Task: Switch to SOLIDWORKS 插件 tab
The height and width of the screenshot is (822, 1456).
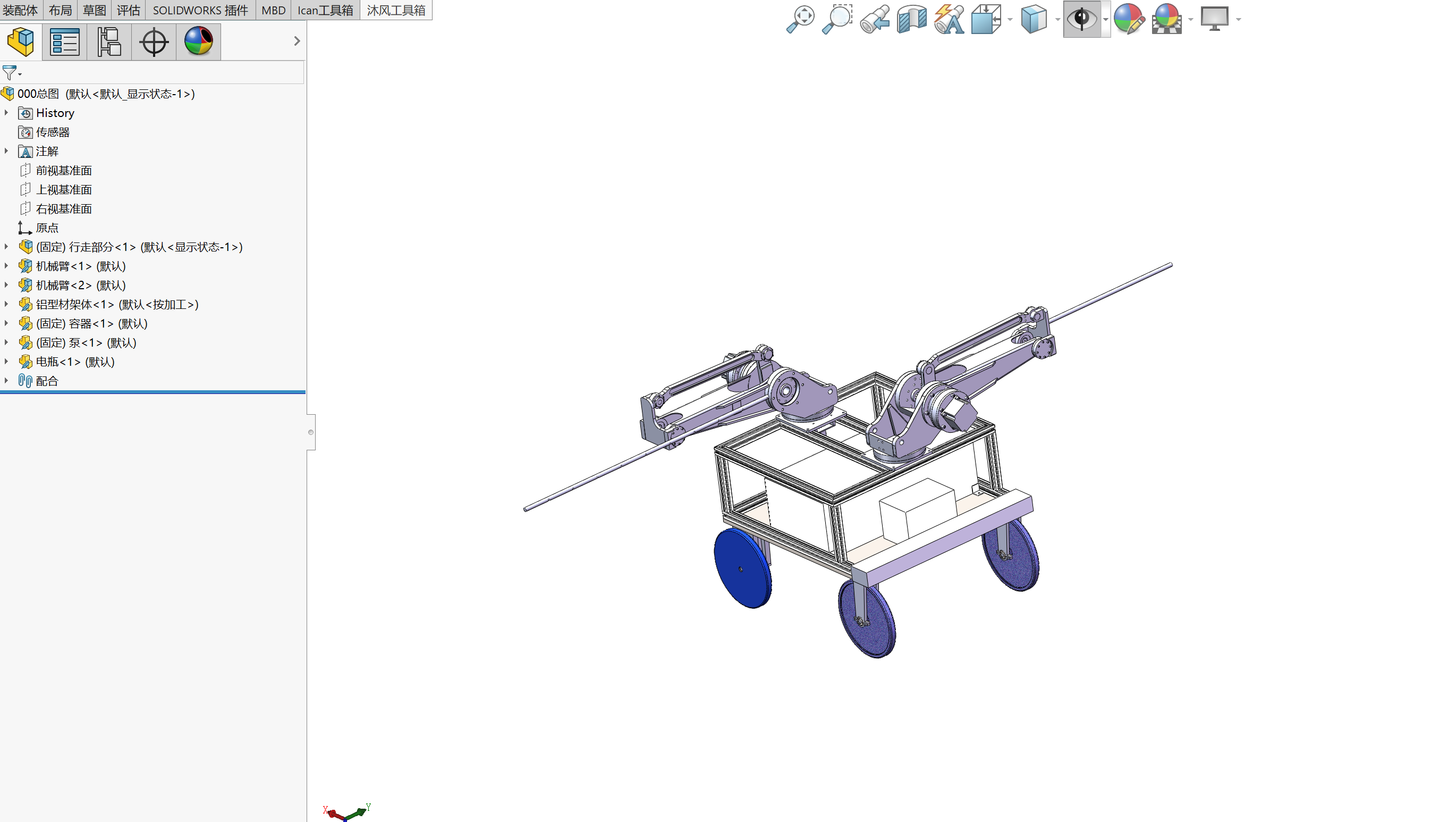Action: click(x=200, y=10)
